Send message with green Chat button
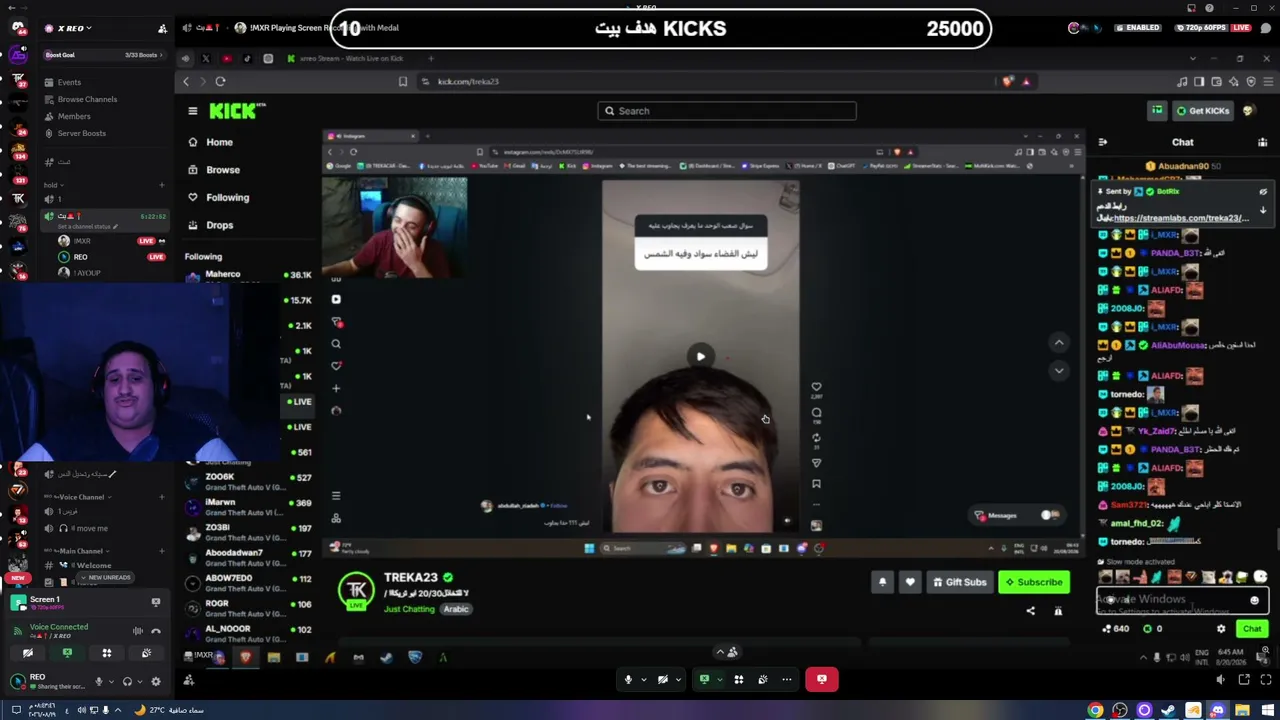This screenshot has height=720, width=1280. 1252,629
